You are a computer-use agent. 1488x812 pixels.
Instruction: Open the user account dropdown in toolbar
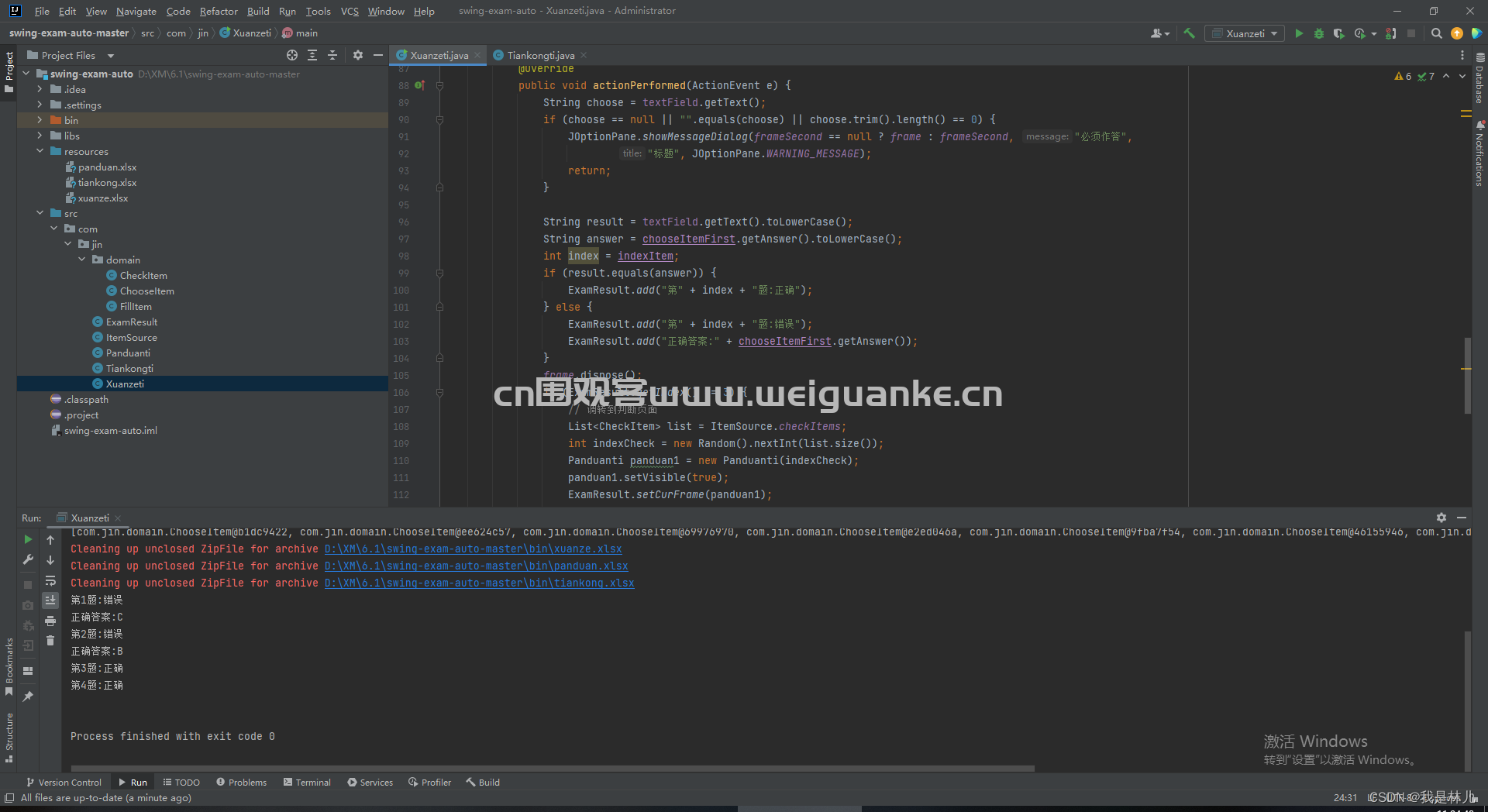pyautogui.click(x=1159, y=33)
